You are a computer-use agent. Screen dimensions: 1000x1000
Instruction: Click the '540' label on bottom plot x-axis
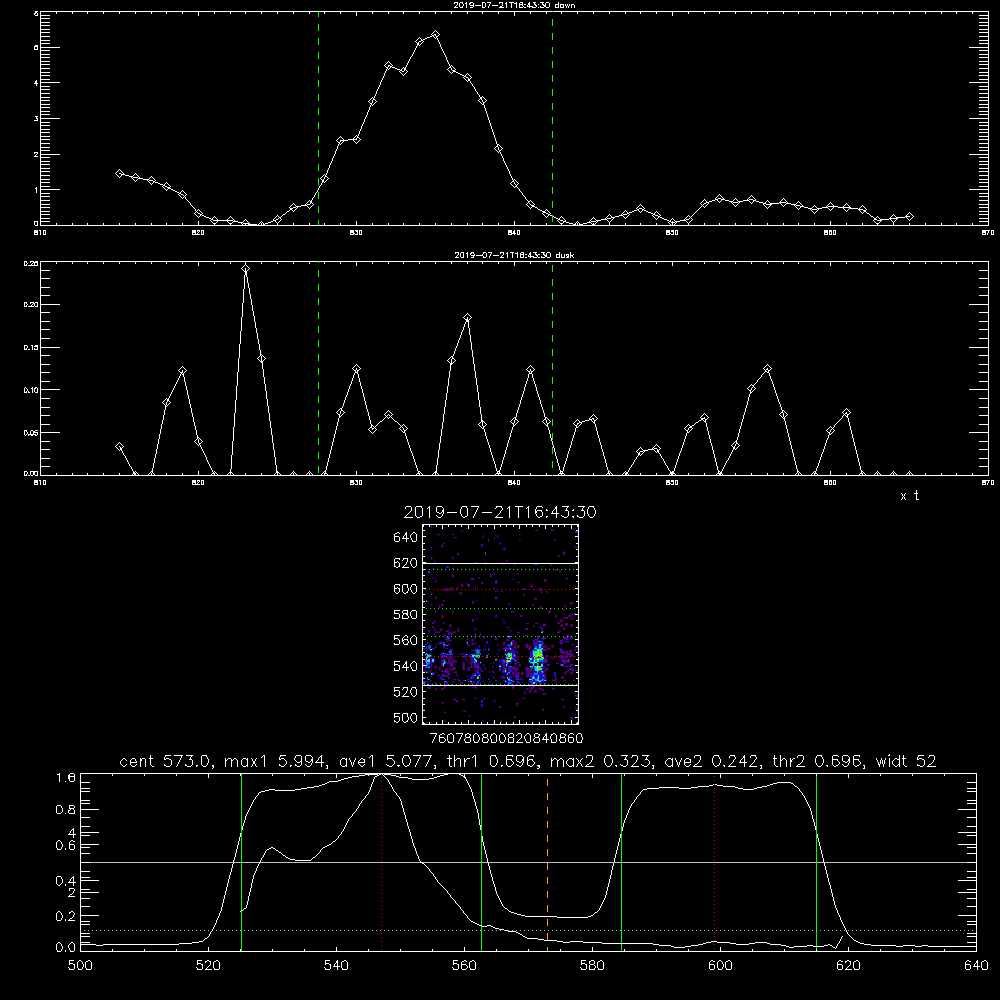pos(336,966)
